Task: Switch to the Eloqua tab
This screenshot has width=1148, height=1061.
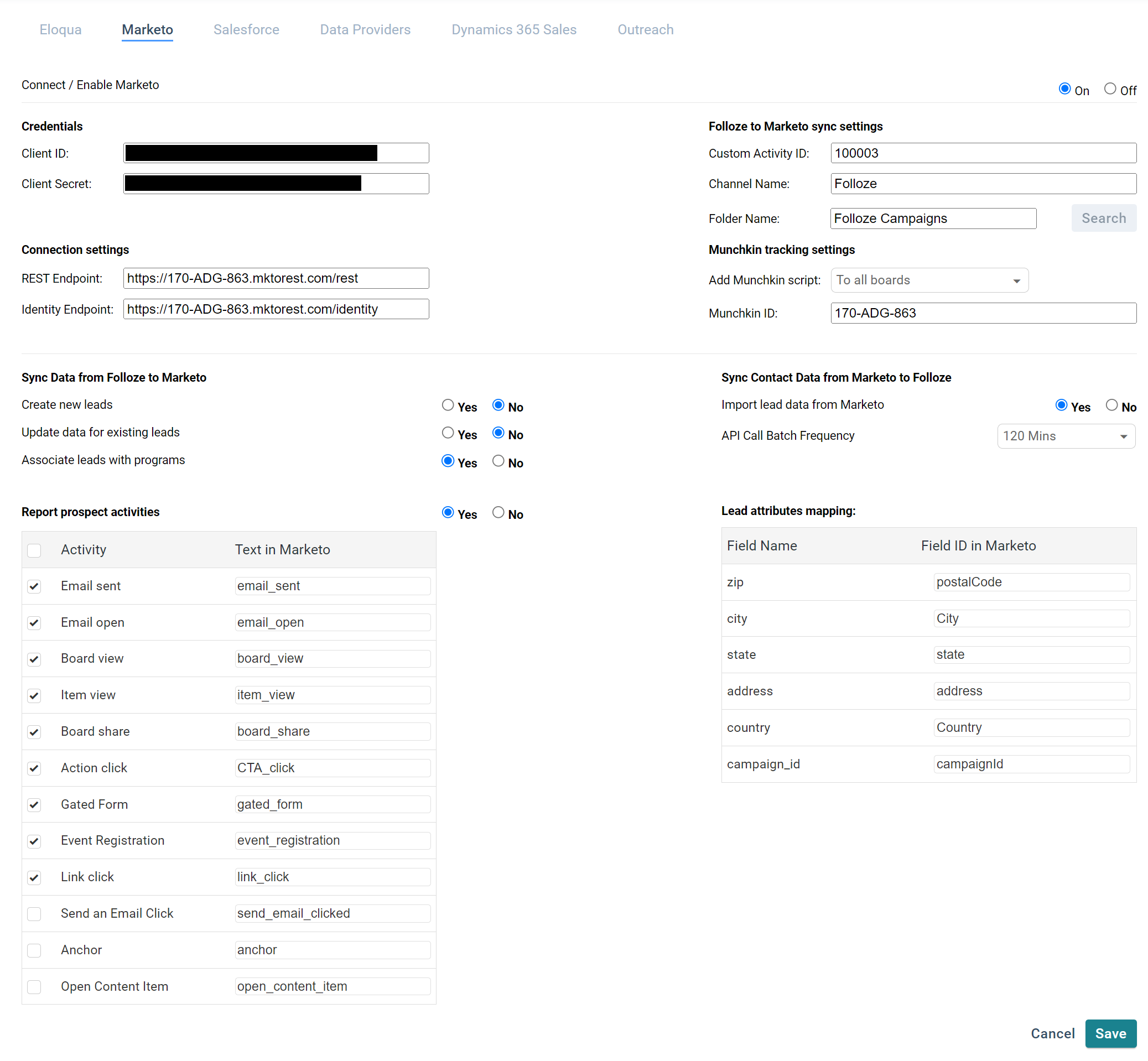Action: (x=60, y=29)
